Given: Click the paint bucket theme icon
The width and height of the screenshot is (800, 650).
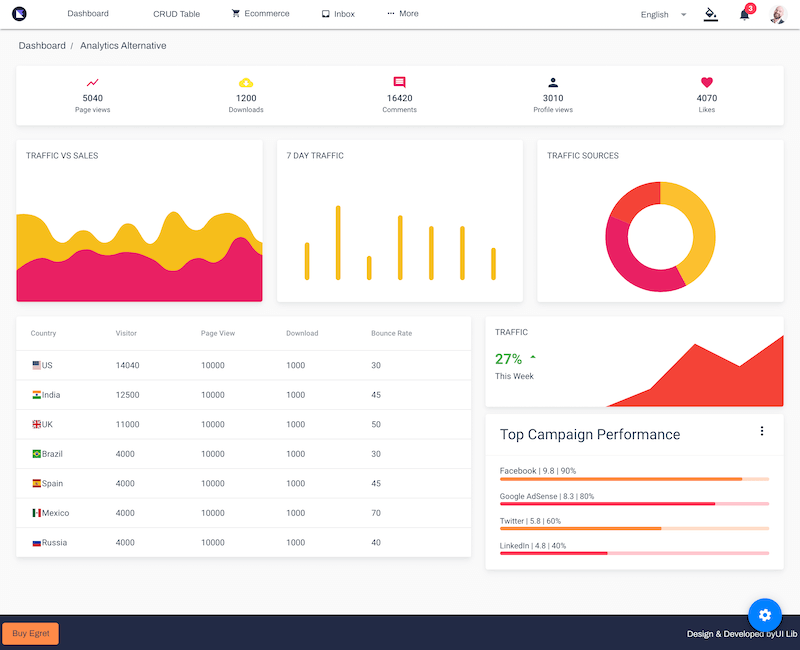Looking at the screenshot, I should coord(711,14).
